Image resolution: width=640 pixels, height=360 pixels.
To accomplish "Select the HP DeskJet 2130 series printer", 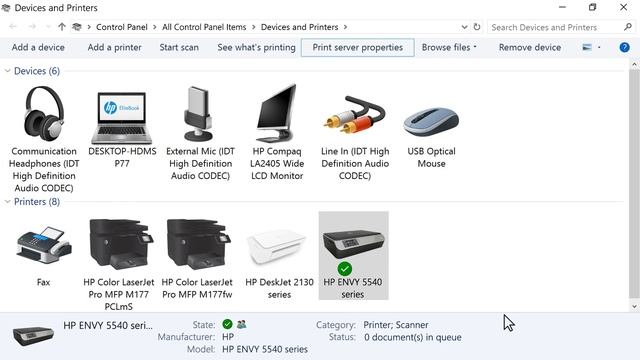I will click(x=276, y=247).
